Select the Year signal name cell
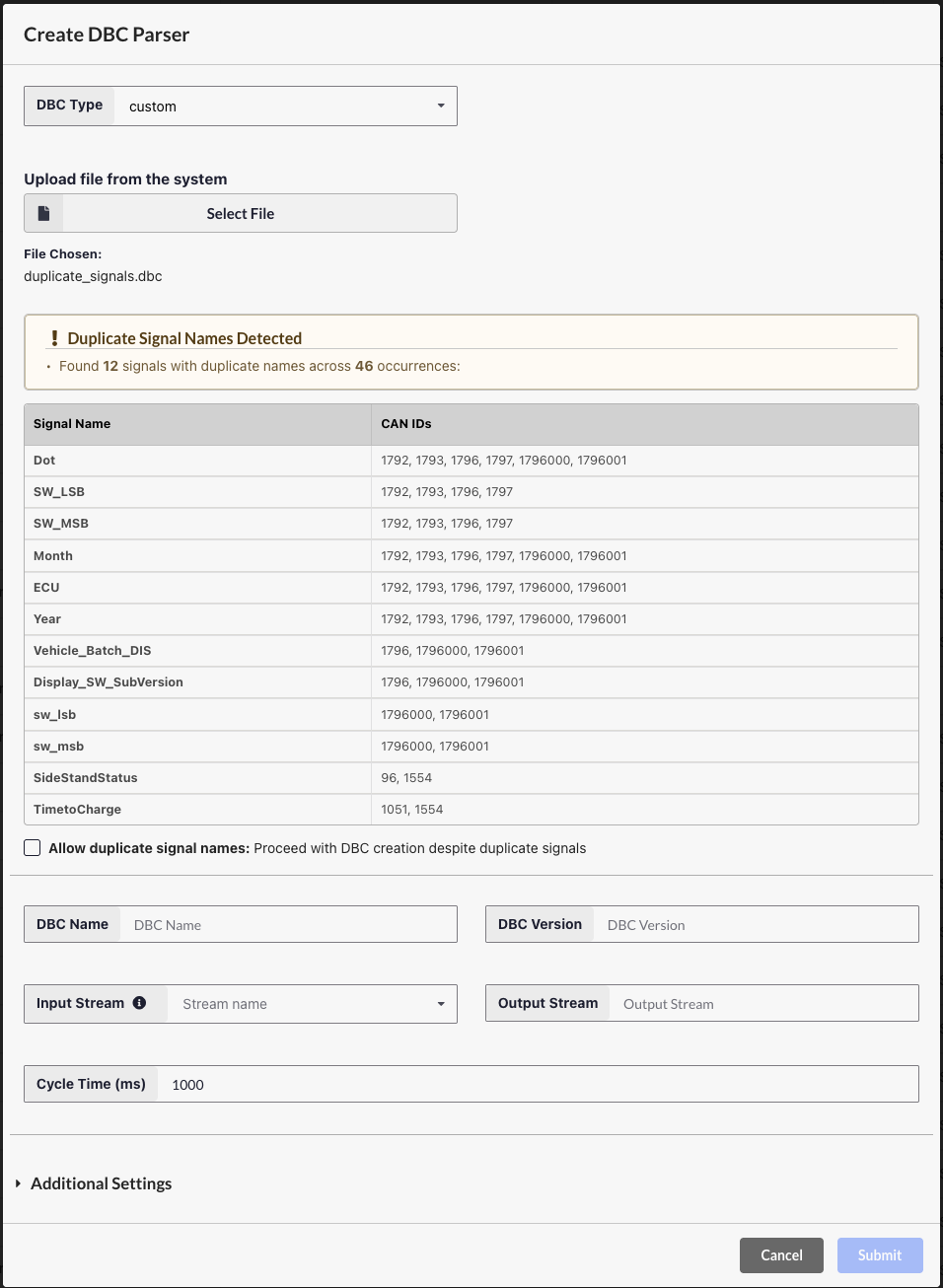 point(197,619)
